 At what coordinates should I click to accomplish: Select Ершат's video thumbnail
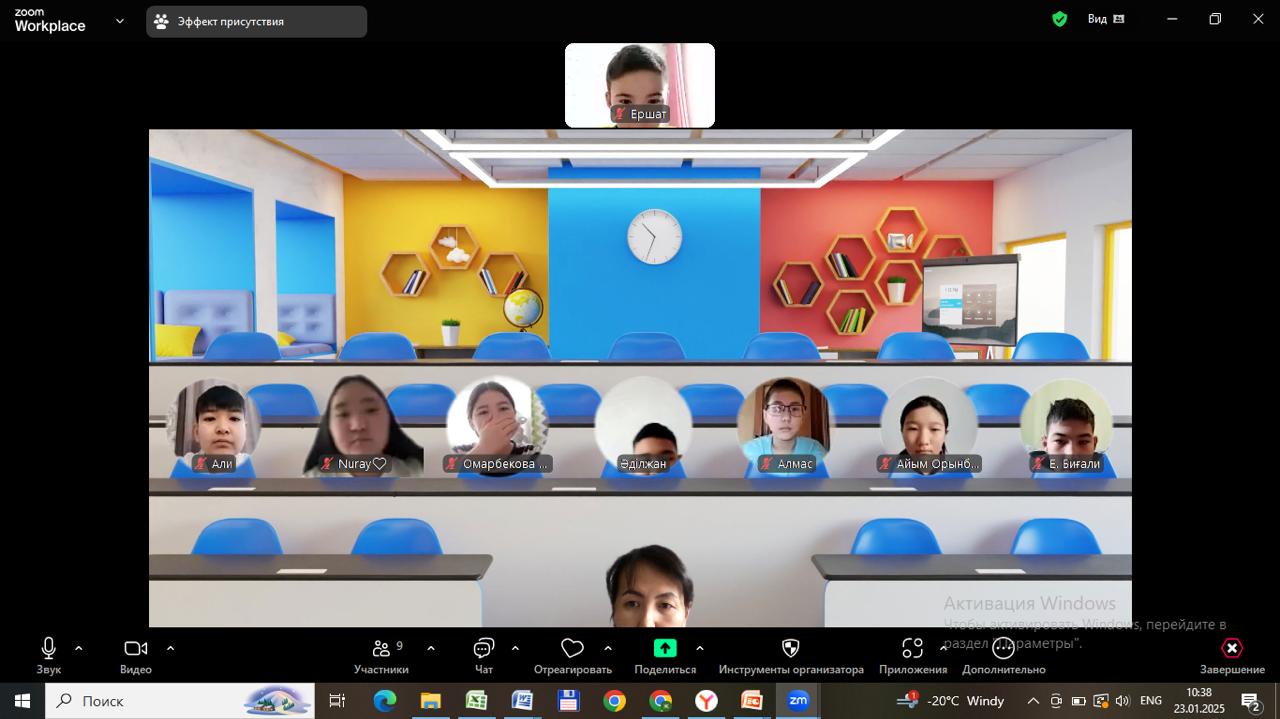[640, 84]
